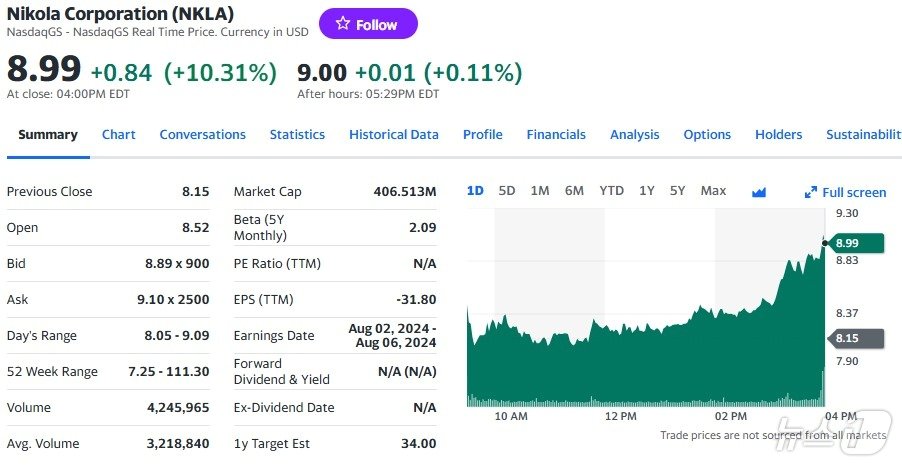Open the Holders tab

tap(778, 135)
